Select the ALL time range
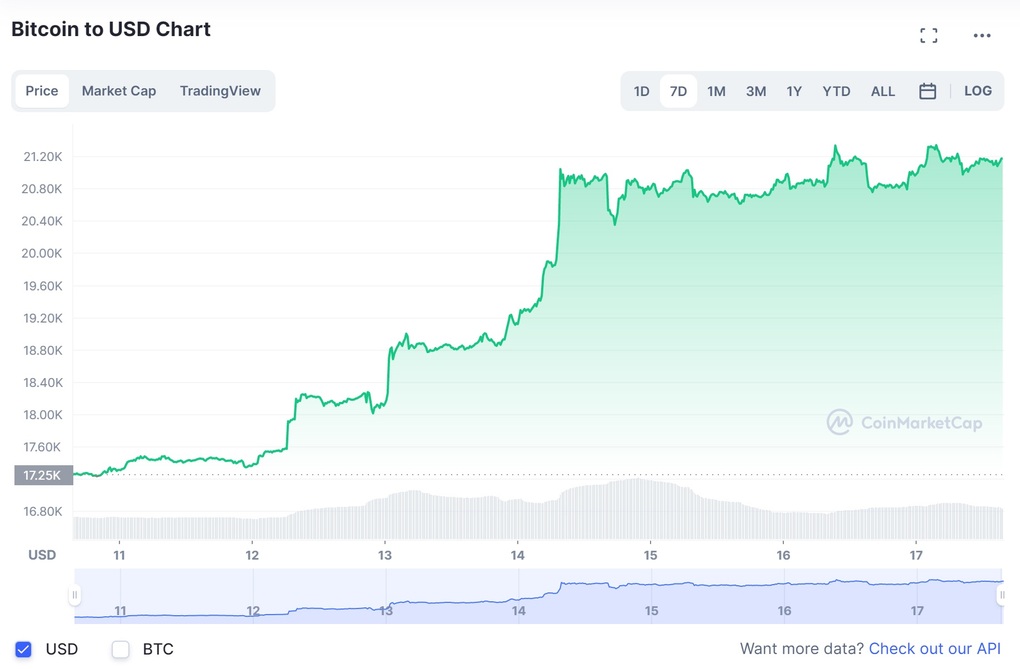 tap(883, 91)
